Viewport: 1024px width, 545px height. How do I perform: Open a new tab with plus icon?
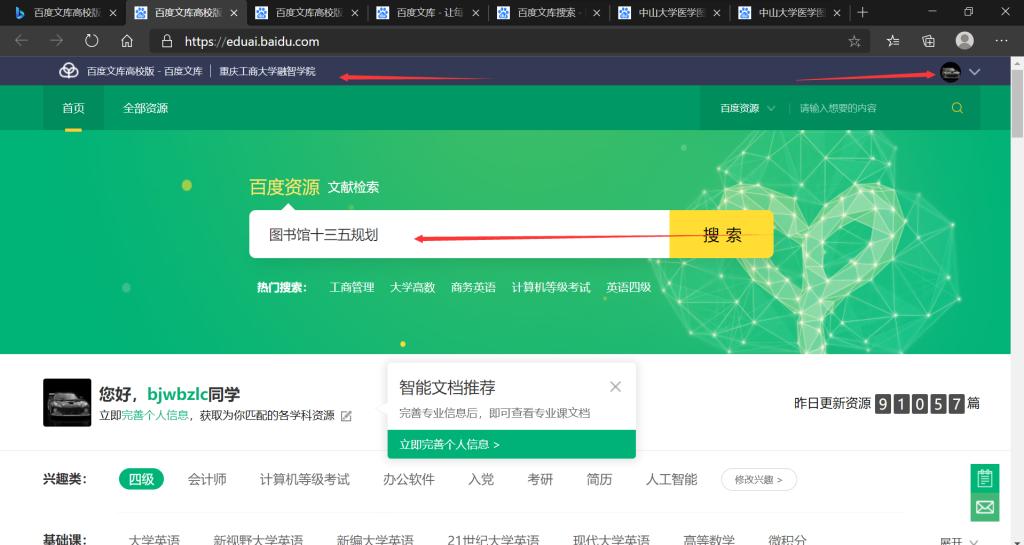click(x=863, y=12)
